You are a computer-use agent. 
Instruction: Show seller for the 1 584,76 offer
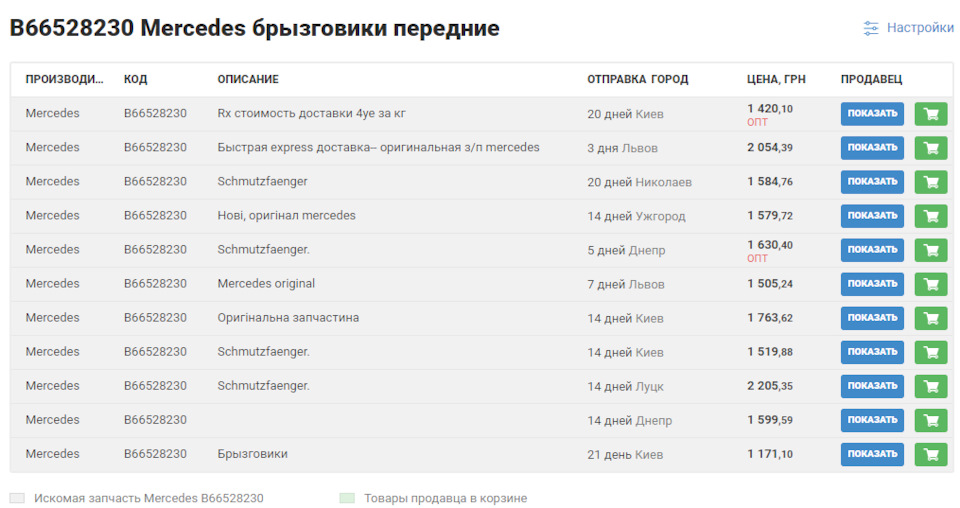(x=872, y=182)
